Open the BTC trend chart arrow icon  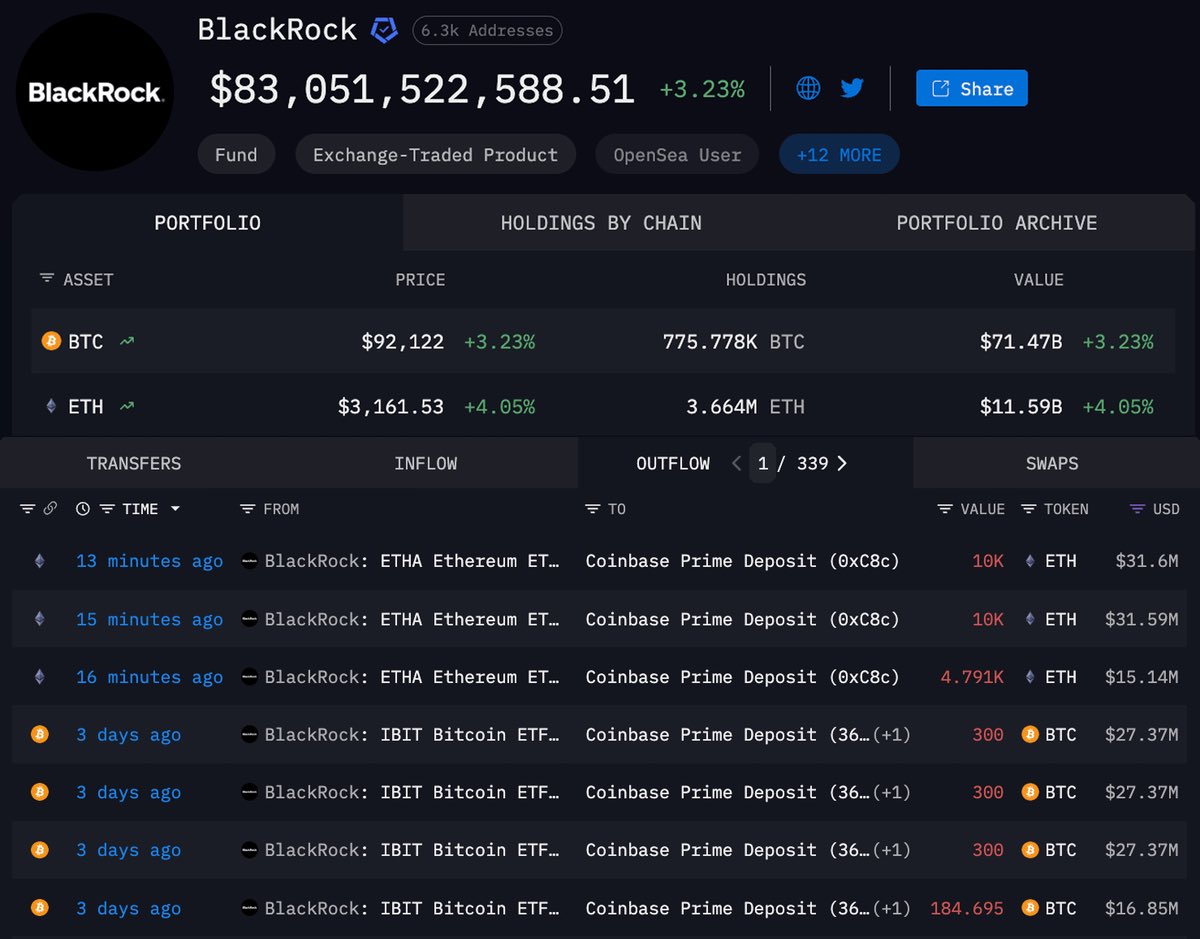click(x=127, y=341)
